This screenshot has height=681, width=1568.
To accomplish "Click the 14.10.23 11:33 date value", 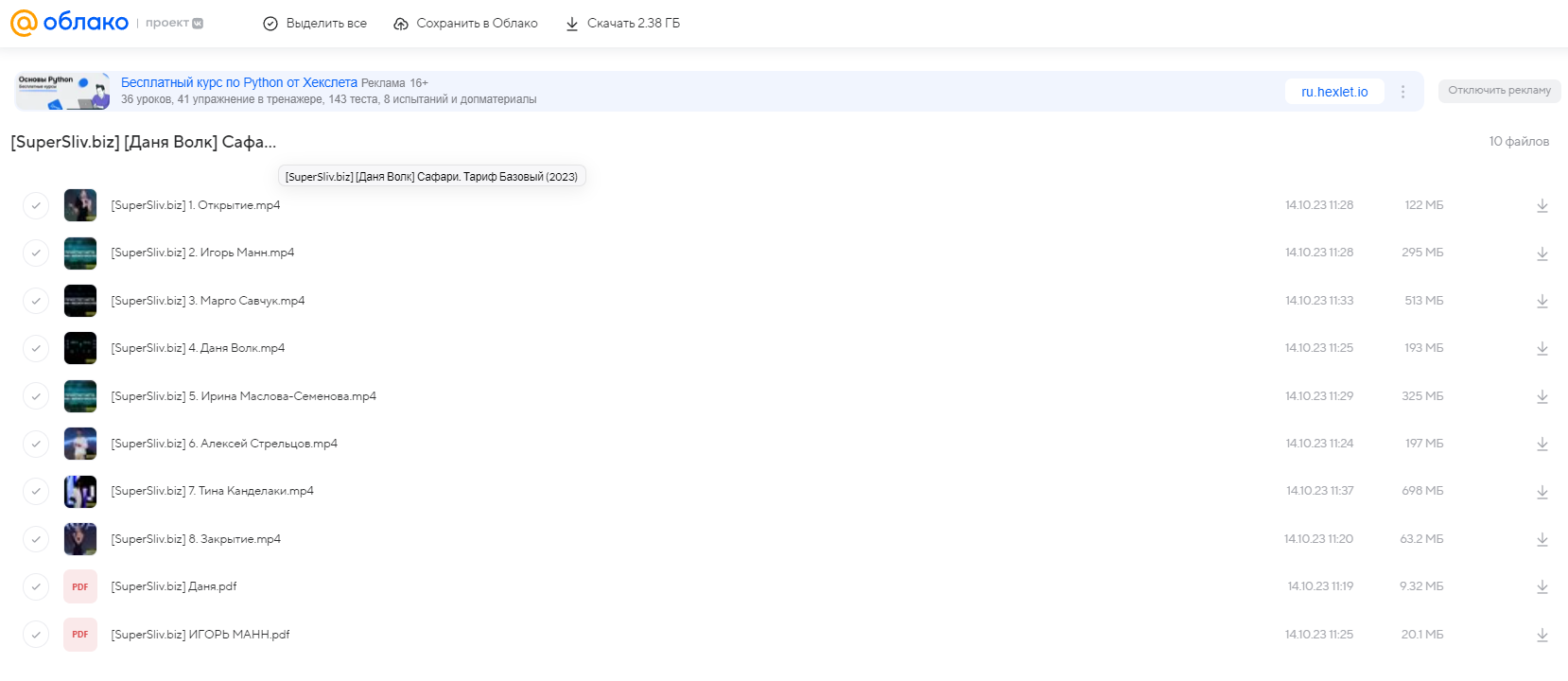I will 1319,301.
